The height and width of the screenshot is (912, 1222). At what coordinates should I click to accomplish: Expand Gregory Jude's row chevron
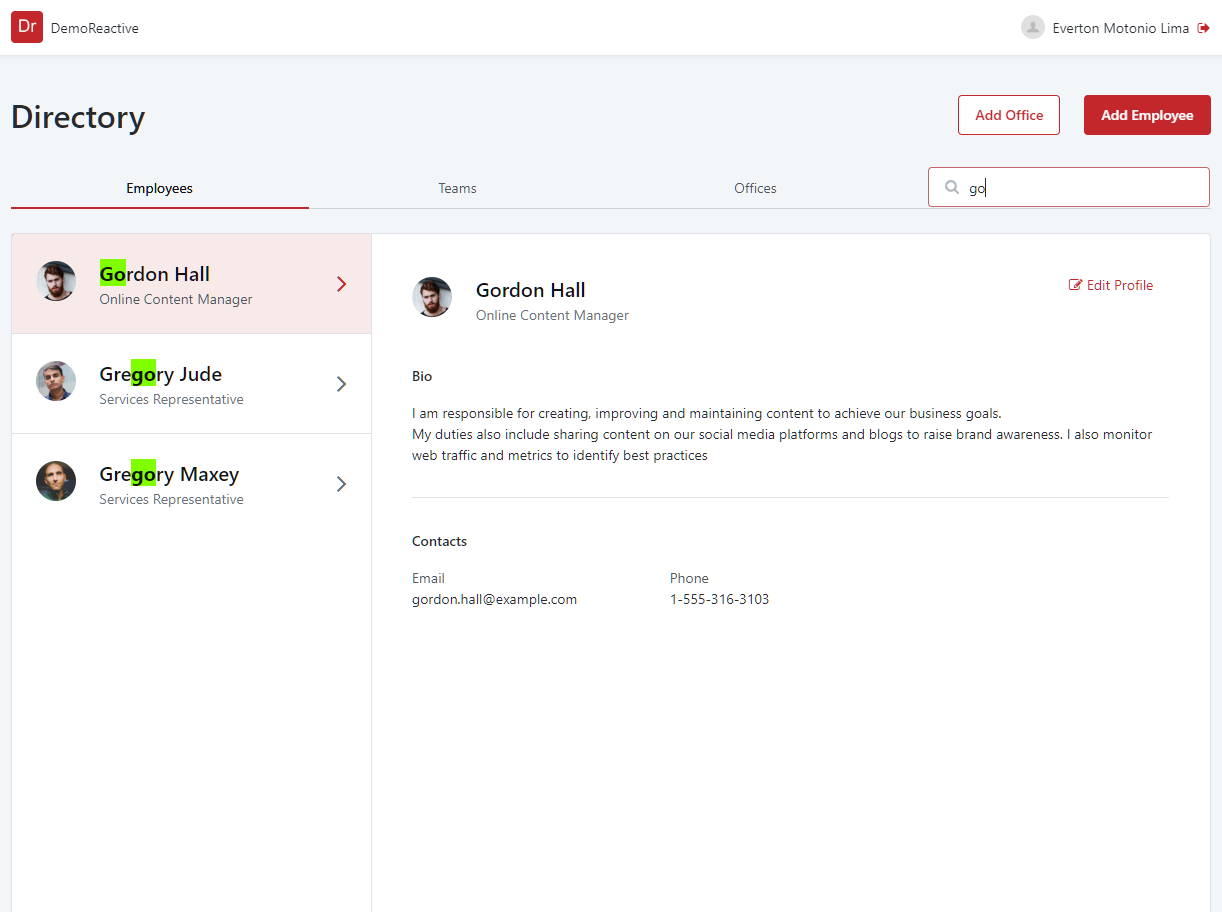pyautogui.click(x=341, y=383)
